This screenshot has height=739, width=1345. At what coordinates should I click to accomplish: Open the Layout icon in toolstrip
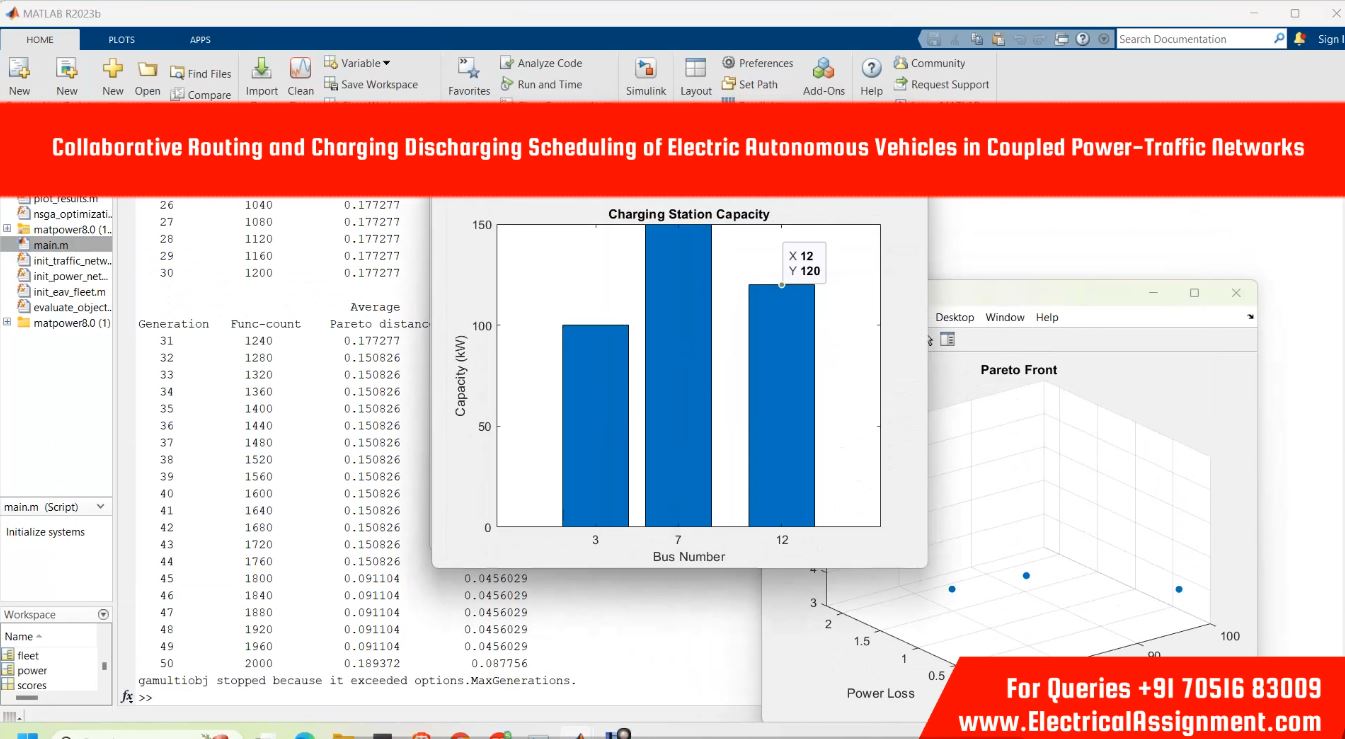click(695, 70)
